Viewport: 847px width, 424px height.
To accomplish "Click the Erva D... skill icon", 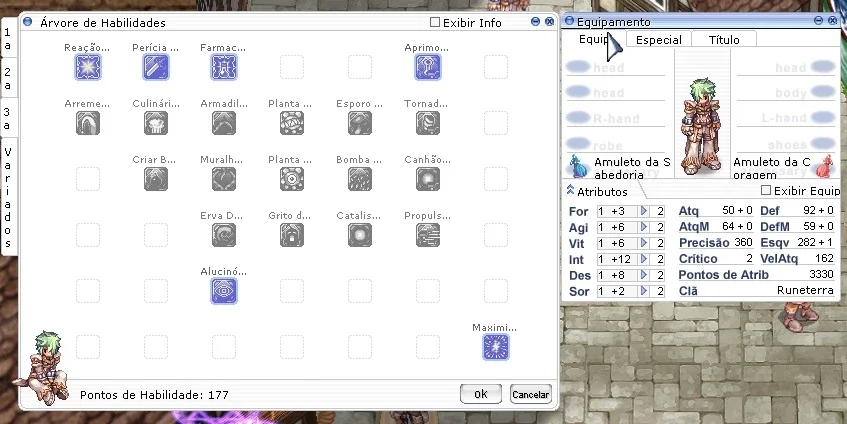I will point(224,235).
